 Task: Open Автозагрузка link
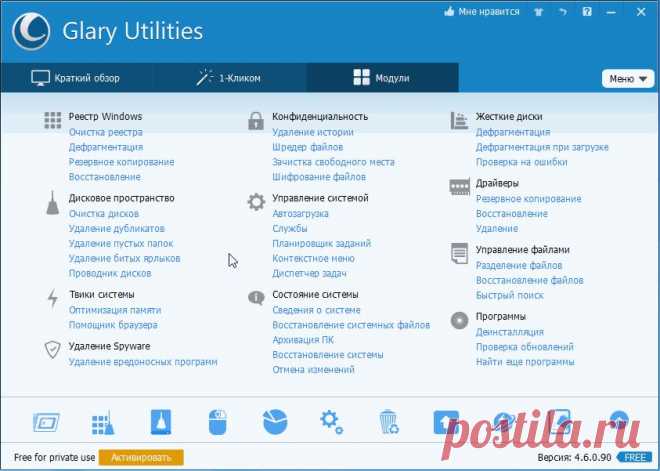tap(300, 214)
